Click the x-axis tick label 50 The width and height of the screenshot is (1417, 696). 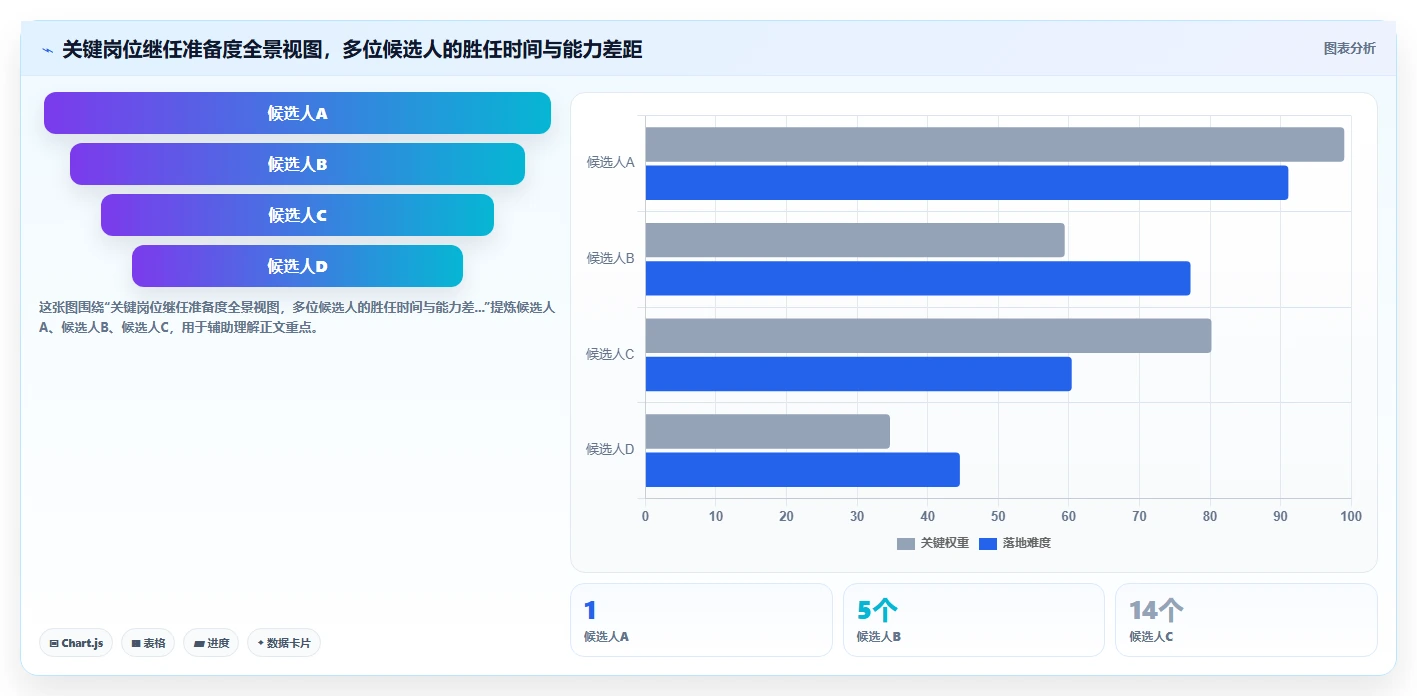pos(998,516)
